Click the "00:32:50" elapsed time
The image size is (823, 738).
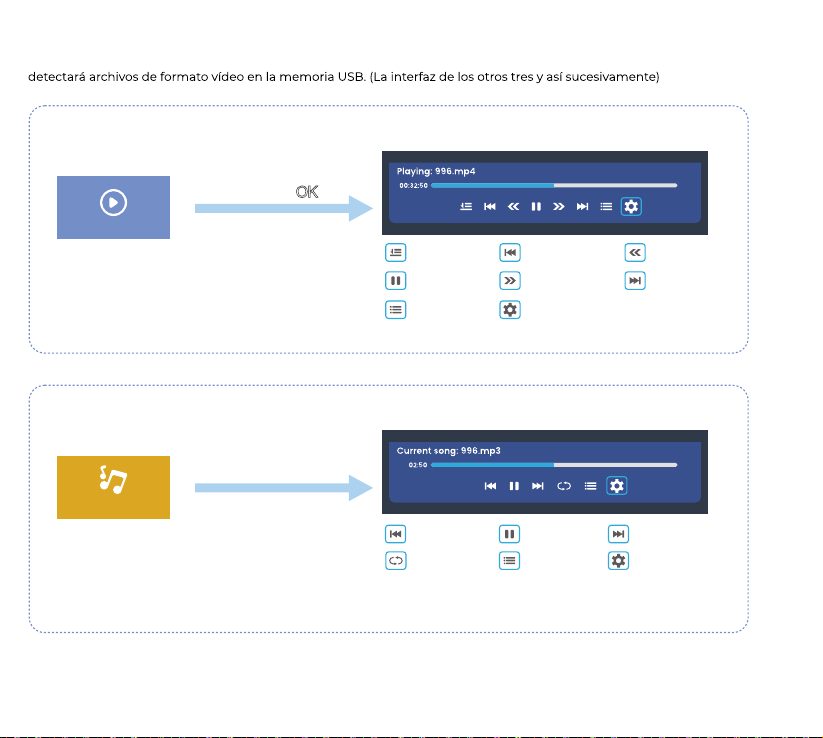pyautogui.click(x=414, y=185)
